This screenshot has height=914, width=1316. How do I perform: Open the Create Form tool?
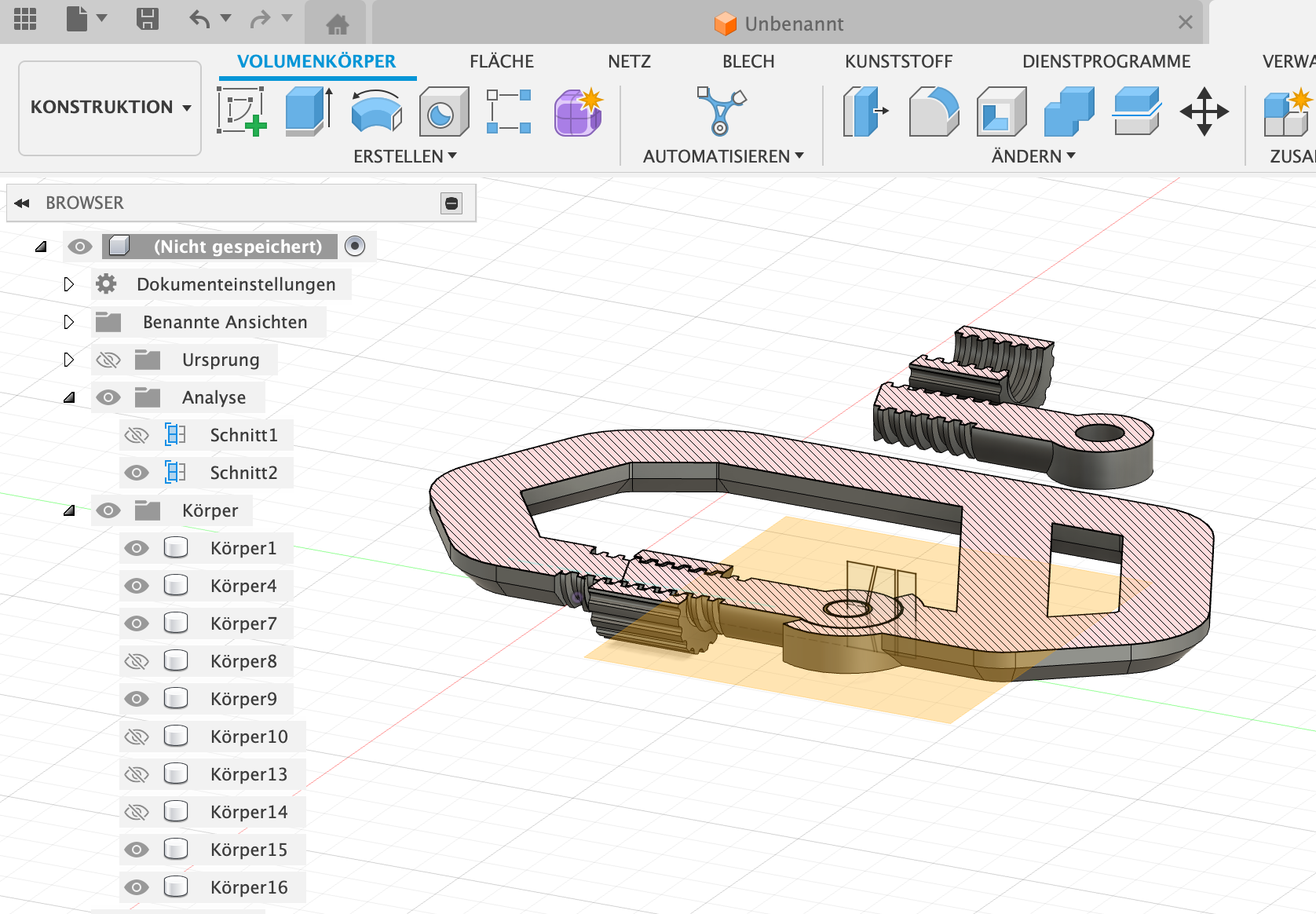[x=579, y=112]
